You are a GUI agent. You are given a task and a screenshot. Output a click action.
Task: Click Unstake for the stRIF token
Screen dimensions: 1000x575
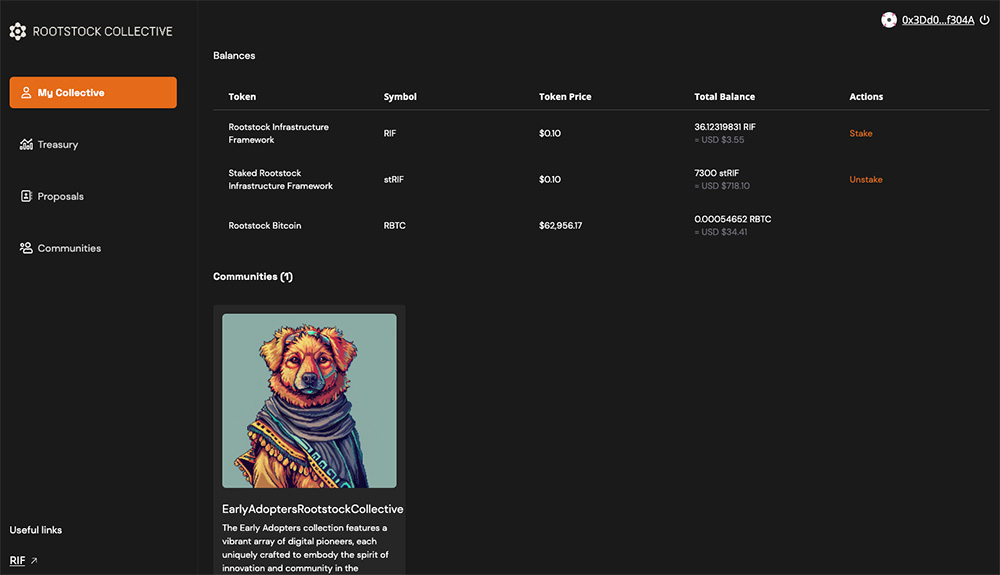pos(865,180)
